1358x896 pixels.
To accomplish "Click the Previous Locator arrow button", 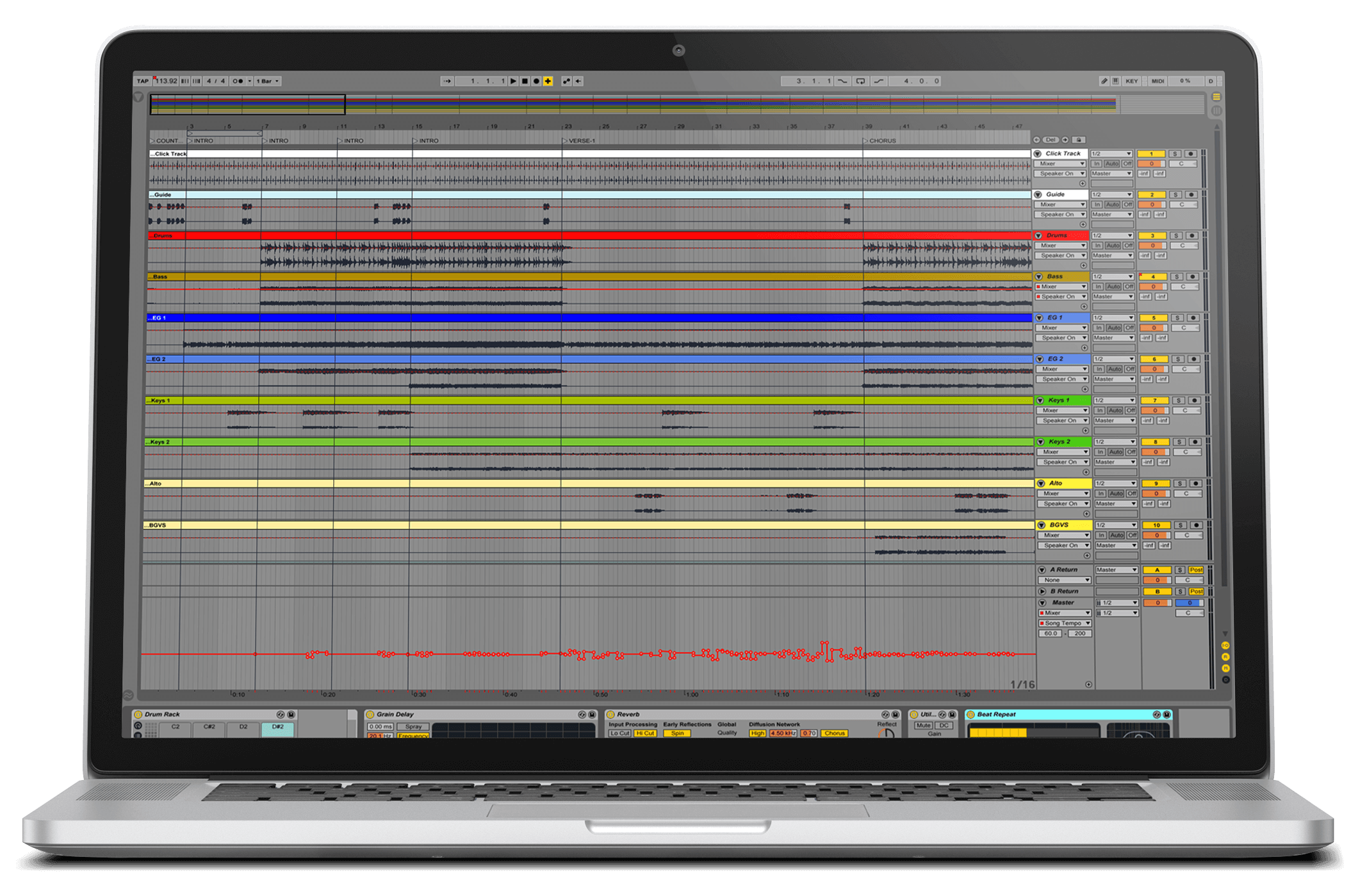I will 1037,140.
